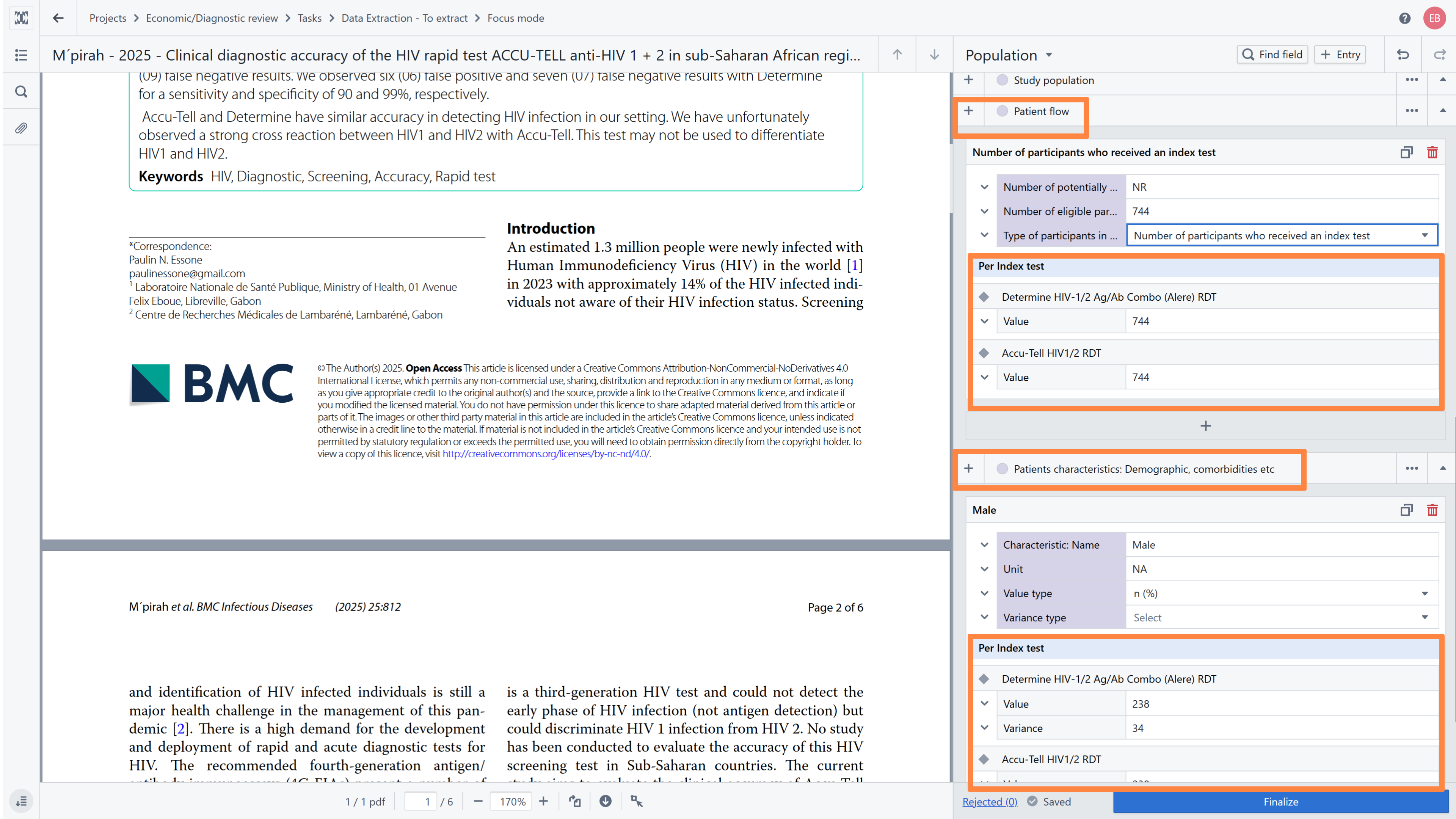Image resolution: width=1456 pixels, height=819 pixels.
Task: Go to Data Extraction - To extract breadcrumb
Action: tap(404, 18)
